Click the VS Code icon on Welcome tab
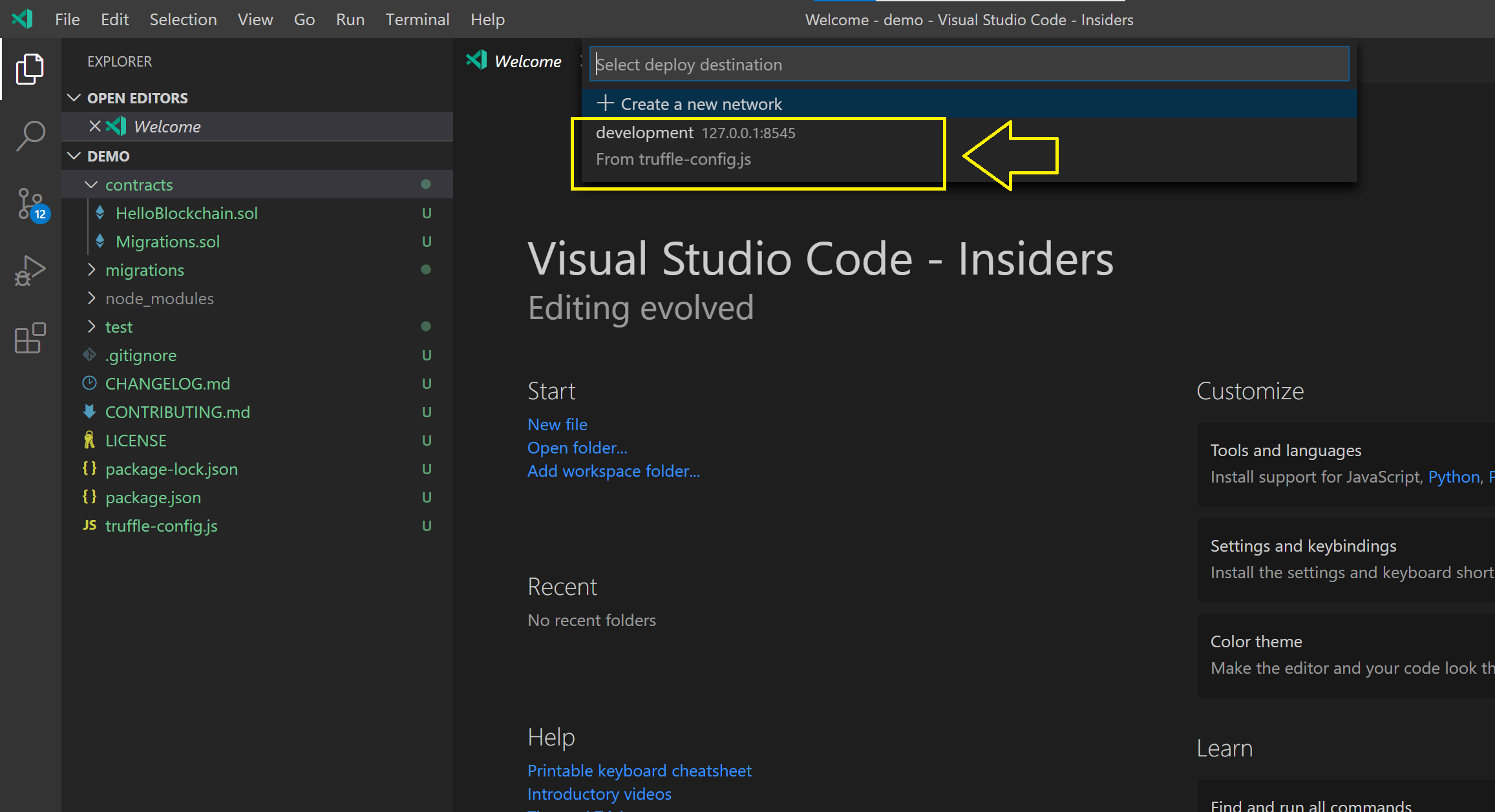The height and width of the screenshot is (812, 1495). click(x=476, y=61)
